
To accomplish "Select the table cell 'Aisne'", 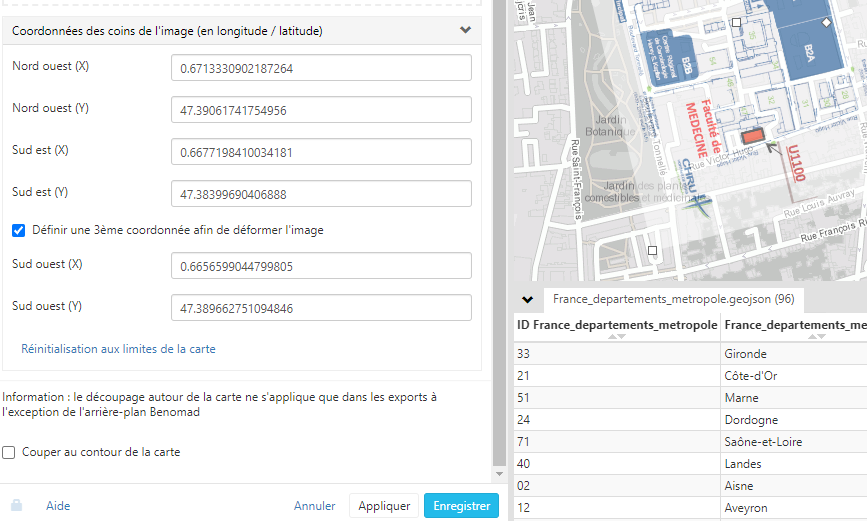I will click(794, 486).
